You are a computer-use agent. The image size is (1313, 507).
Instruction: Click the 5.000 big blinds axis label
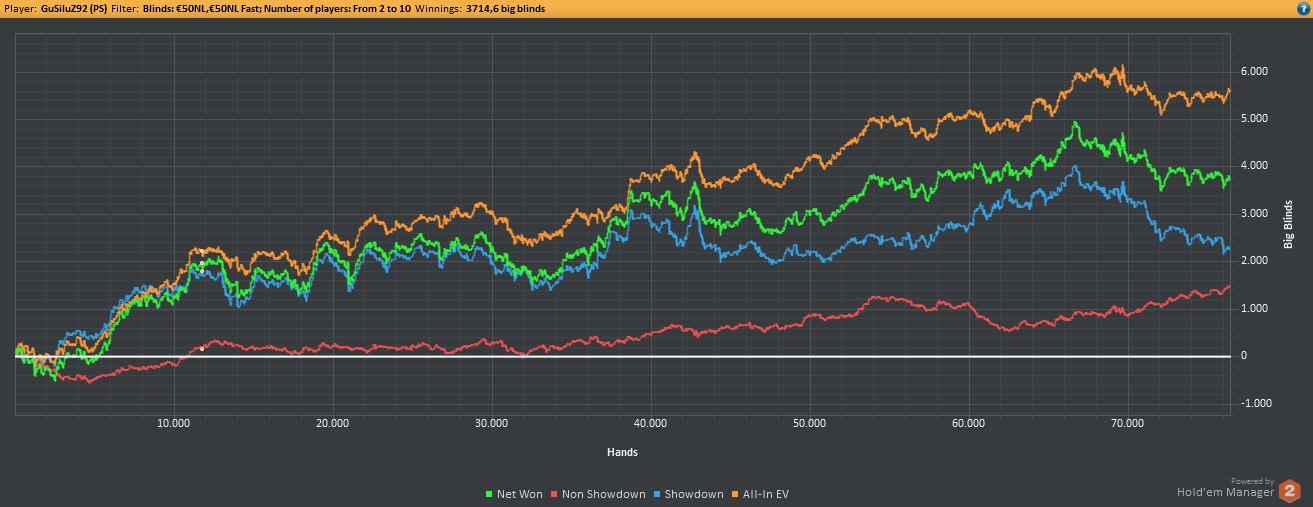point(1254,119)
